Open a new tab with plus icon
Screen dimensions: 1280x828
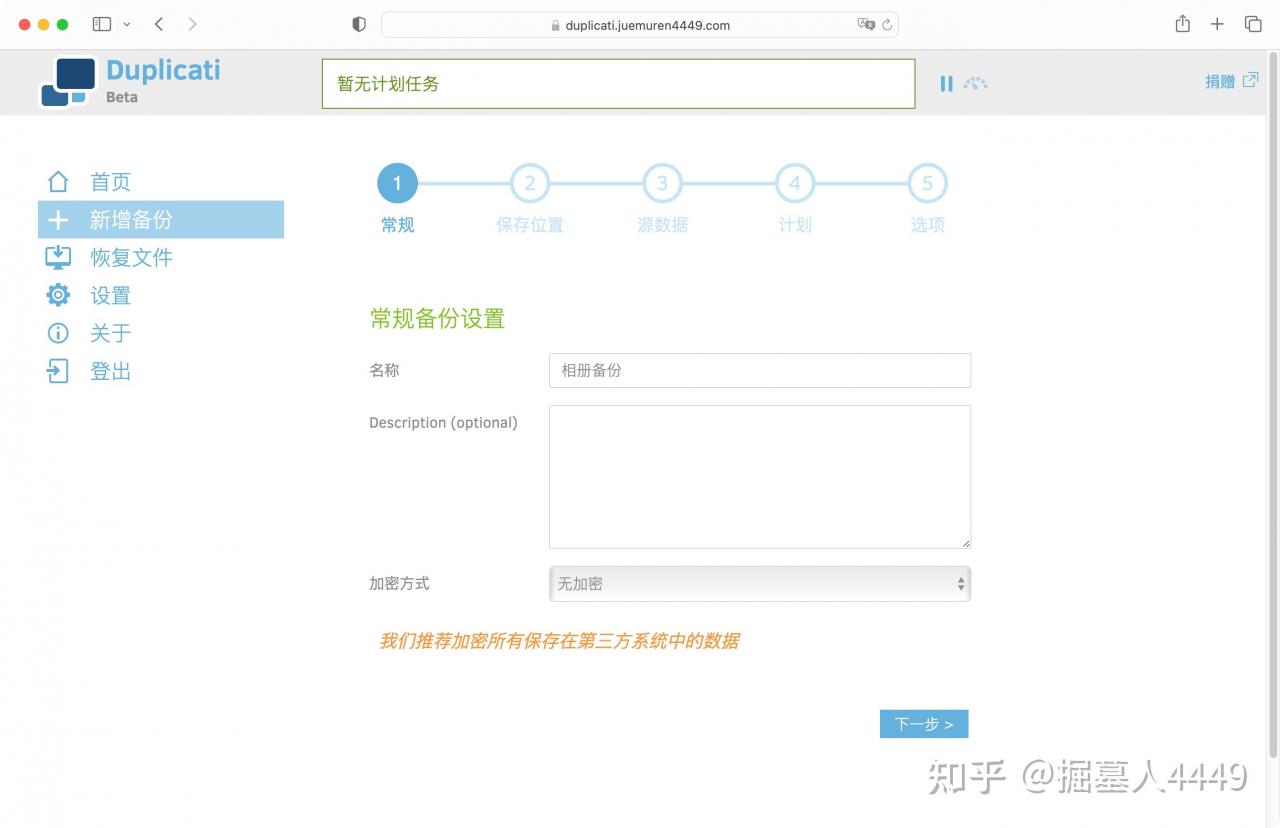[x=1217, y=24]
